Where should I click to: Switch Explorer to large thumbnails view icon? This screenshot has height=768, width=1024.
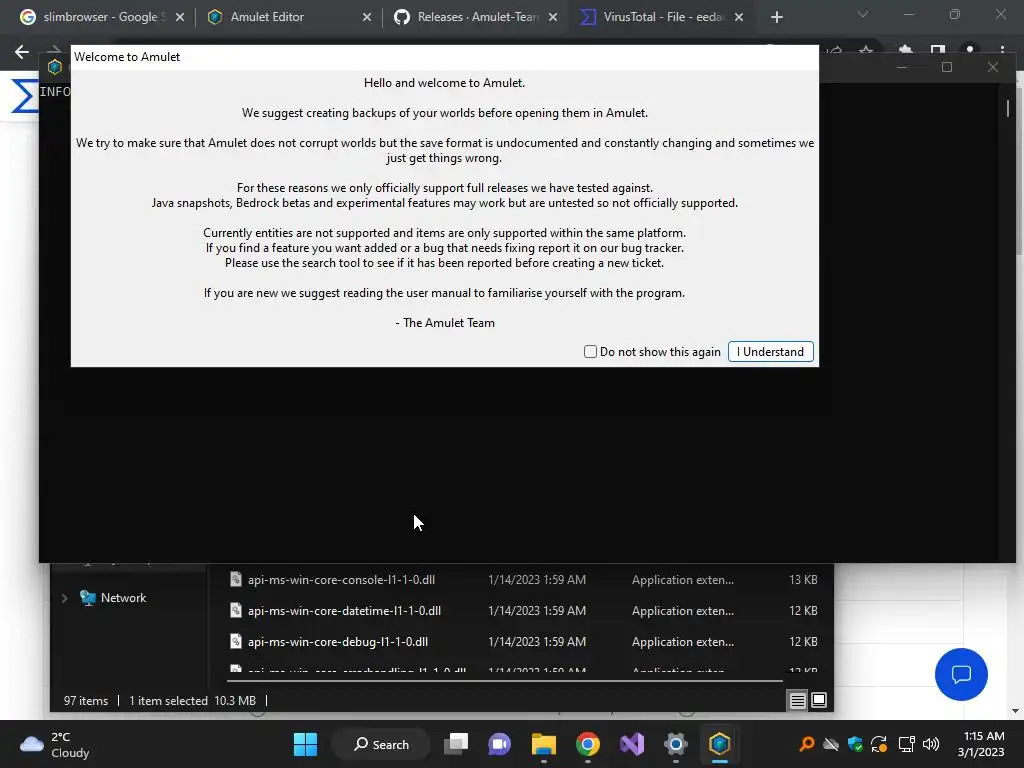click(818, 700)
